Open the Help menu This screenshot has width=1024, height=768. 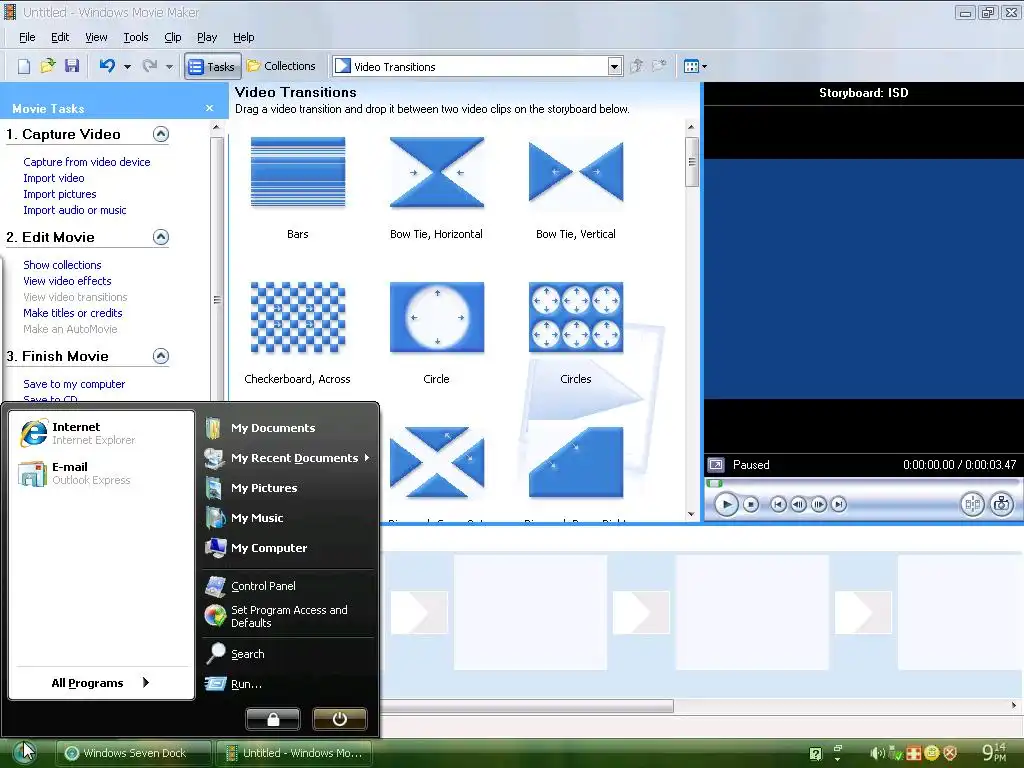(243, 37)
